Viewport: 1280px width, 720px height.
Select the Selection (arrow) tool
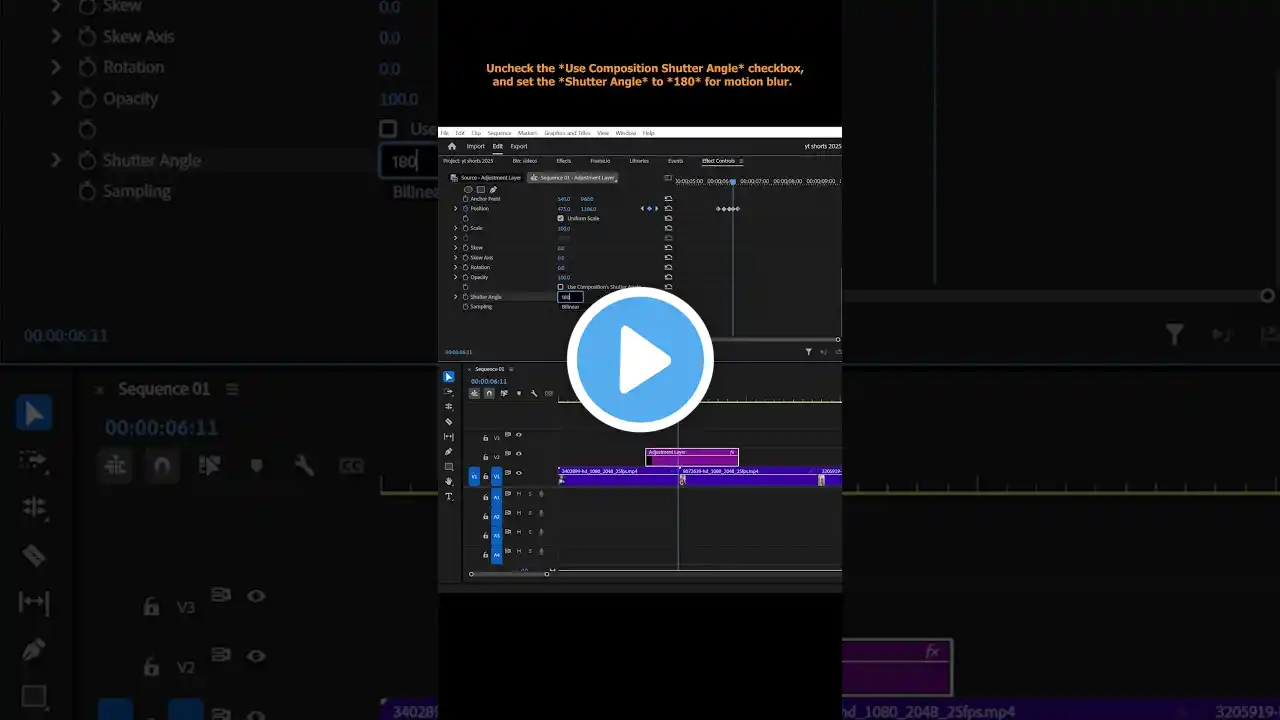(449, 377)
